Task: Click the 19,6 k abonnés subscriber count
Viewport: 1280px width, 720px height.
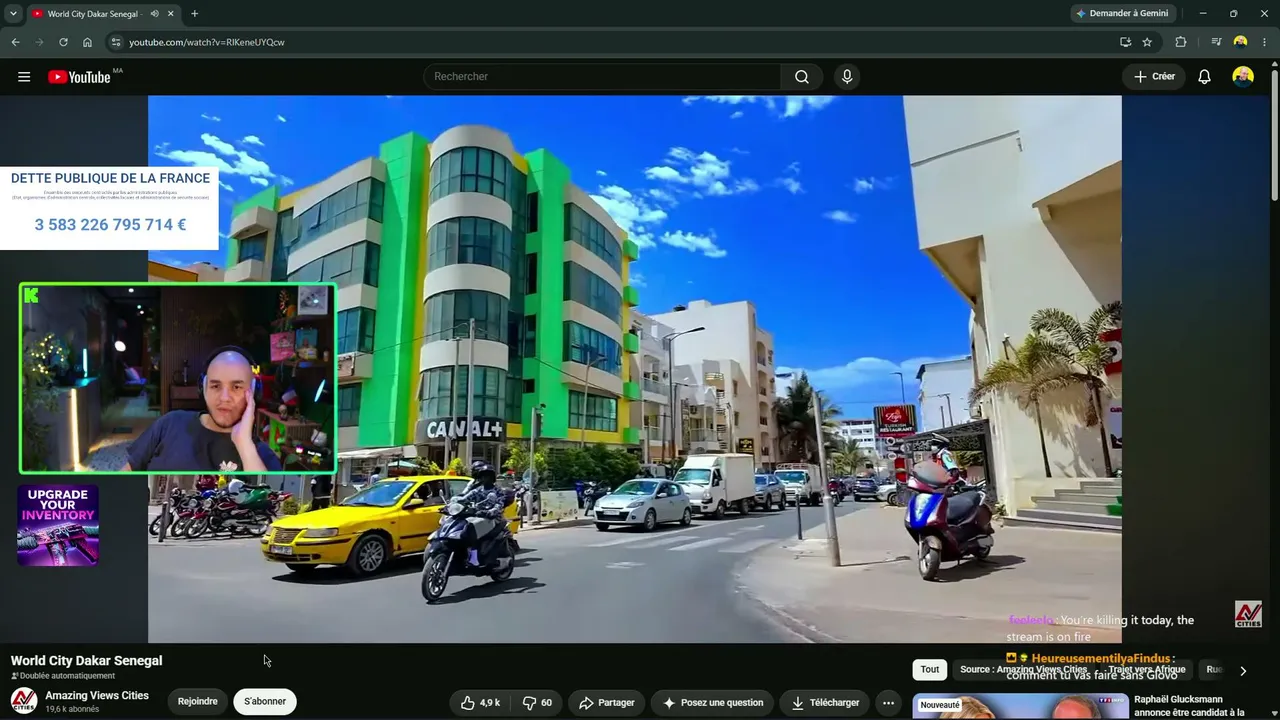Action: tap(72, 710)
